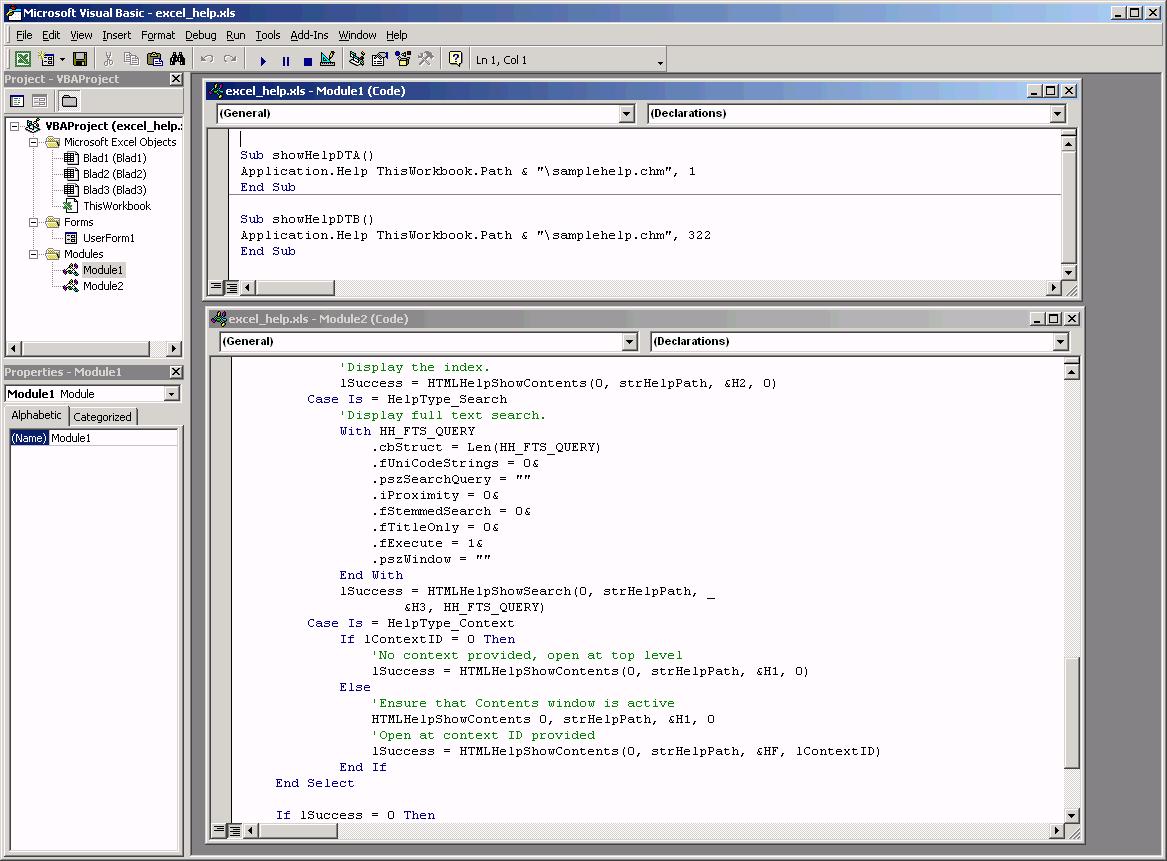The image size is (1167, 861).
Task: Open the Insert UserForm dropdown arrow
Action: point(60,58)
